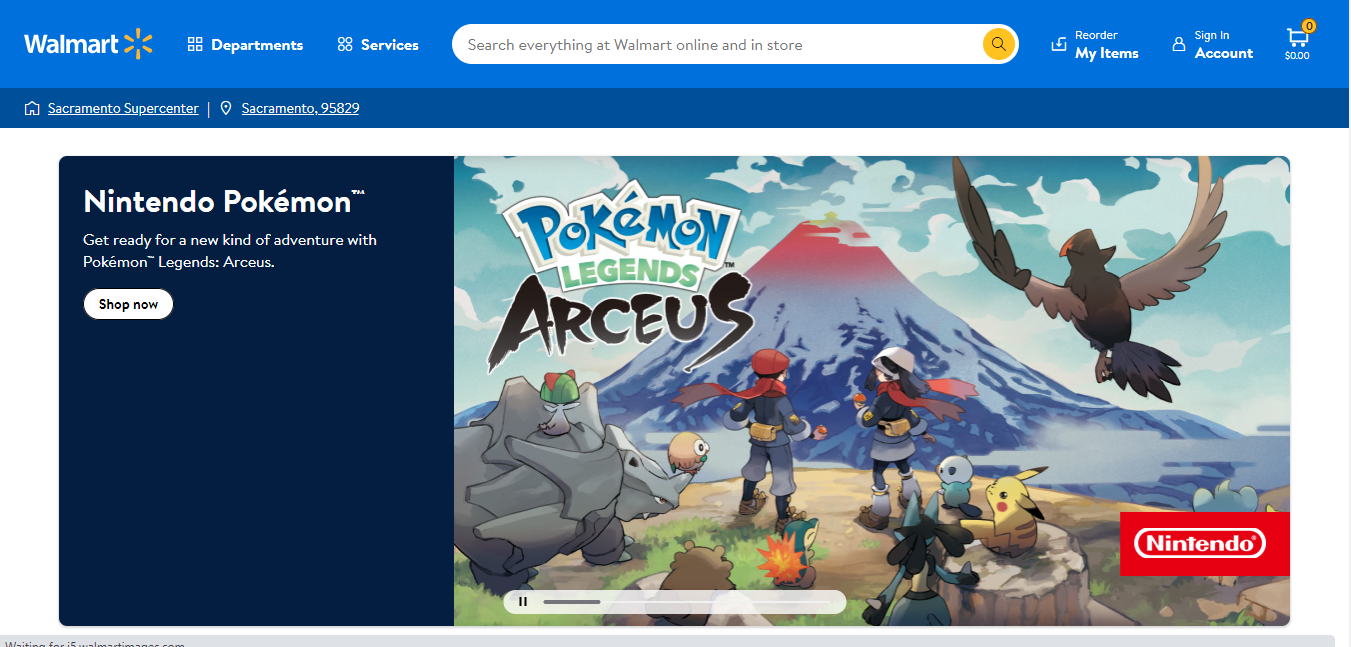Click the Services circles icon
Image resolution: width=1351 pixels, height=647 pixels.
[x=345, y=45]
